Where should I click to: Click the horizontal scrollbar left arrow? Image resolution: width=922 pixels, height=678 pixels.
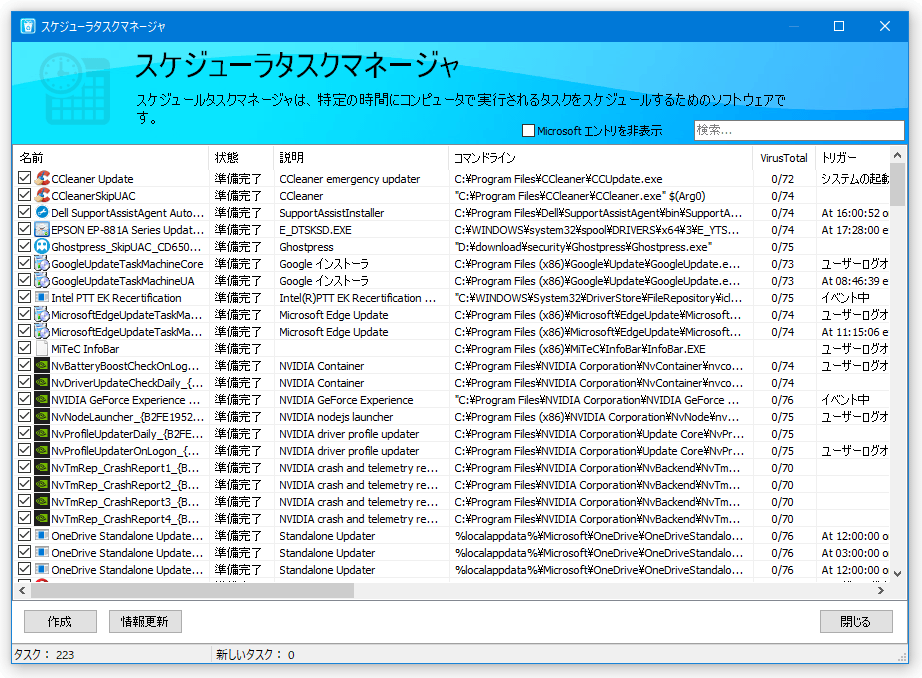pyautogui.click(x=22, y=590)
